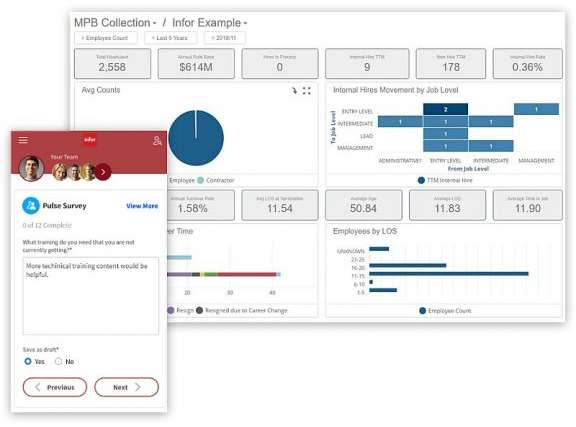Click the '0 of 12 Complete' progress text
Viewport: 576px width, 427px height.
47,225
